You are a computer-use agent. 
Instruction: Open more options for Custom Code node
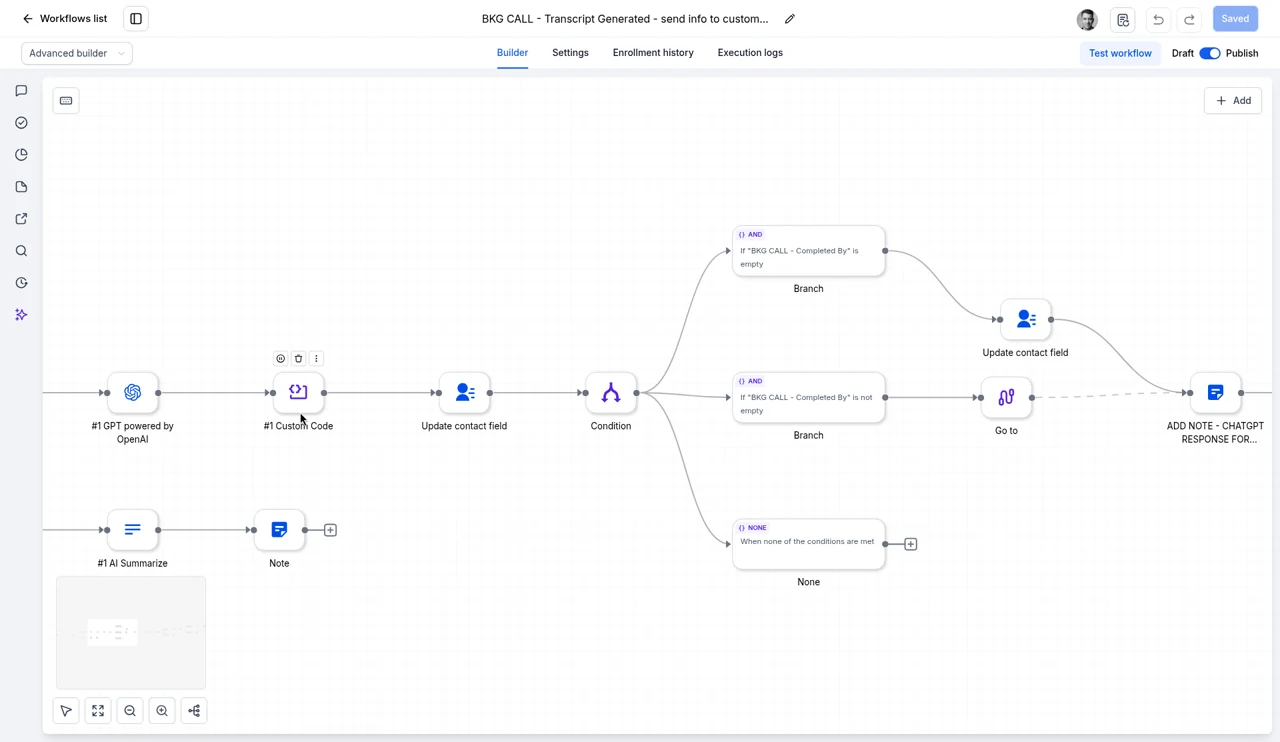tap(316, 358)
